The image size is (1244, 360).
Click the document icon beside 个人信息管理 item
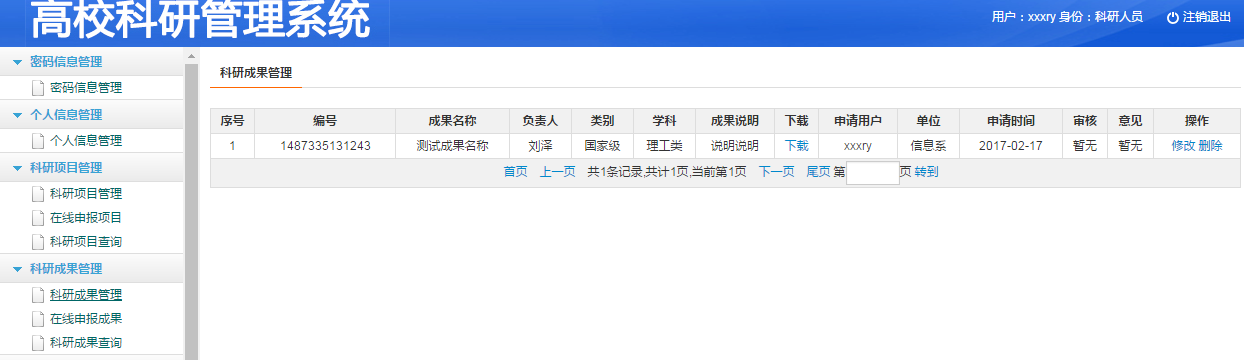38,141
